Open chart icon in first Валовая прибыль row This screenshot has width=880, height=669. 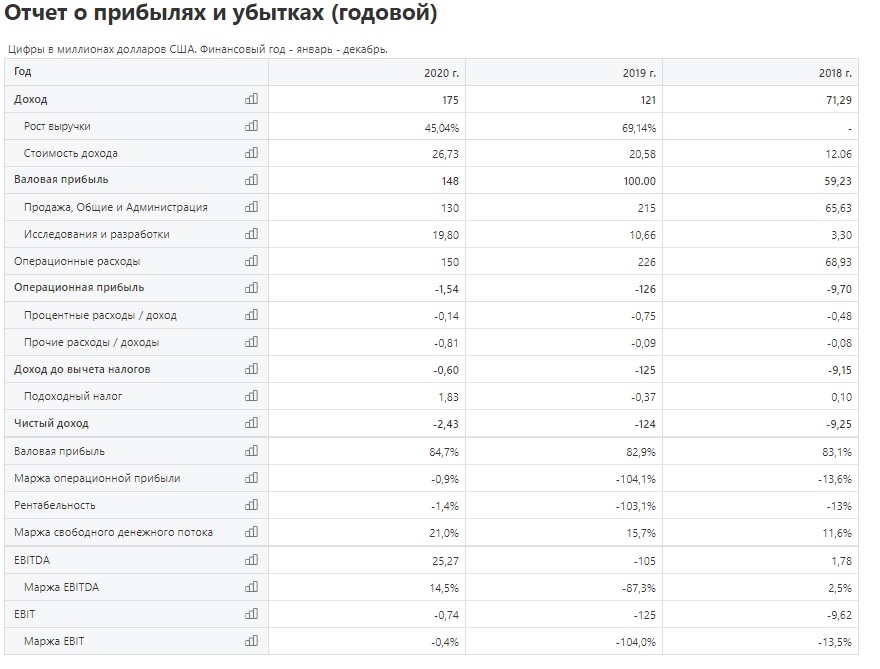[251, 180]
